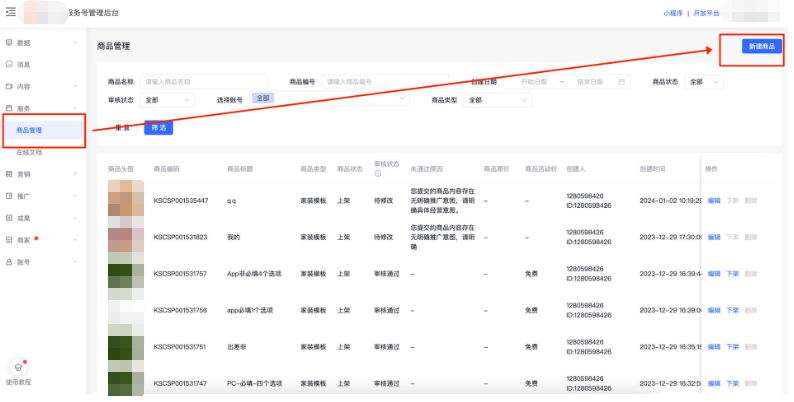Focus the 商品名称 input field
Screen dimensions: 794x402
[204, 82]
